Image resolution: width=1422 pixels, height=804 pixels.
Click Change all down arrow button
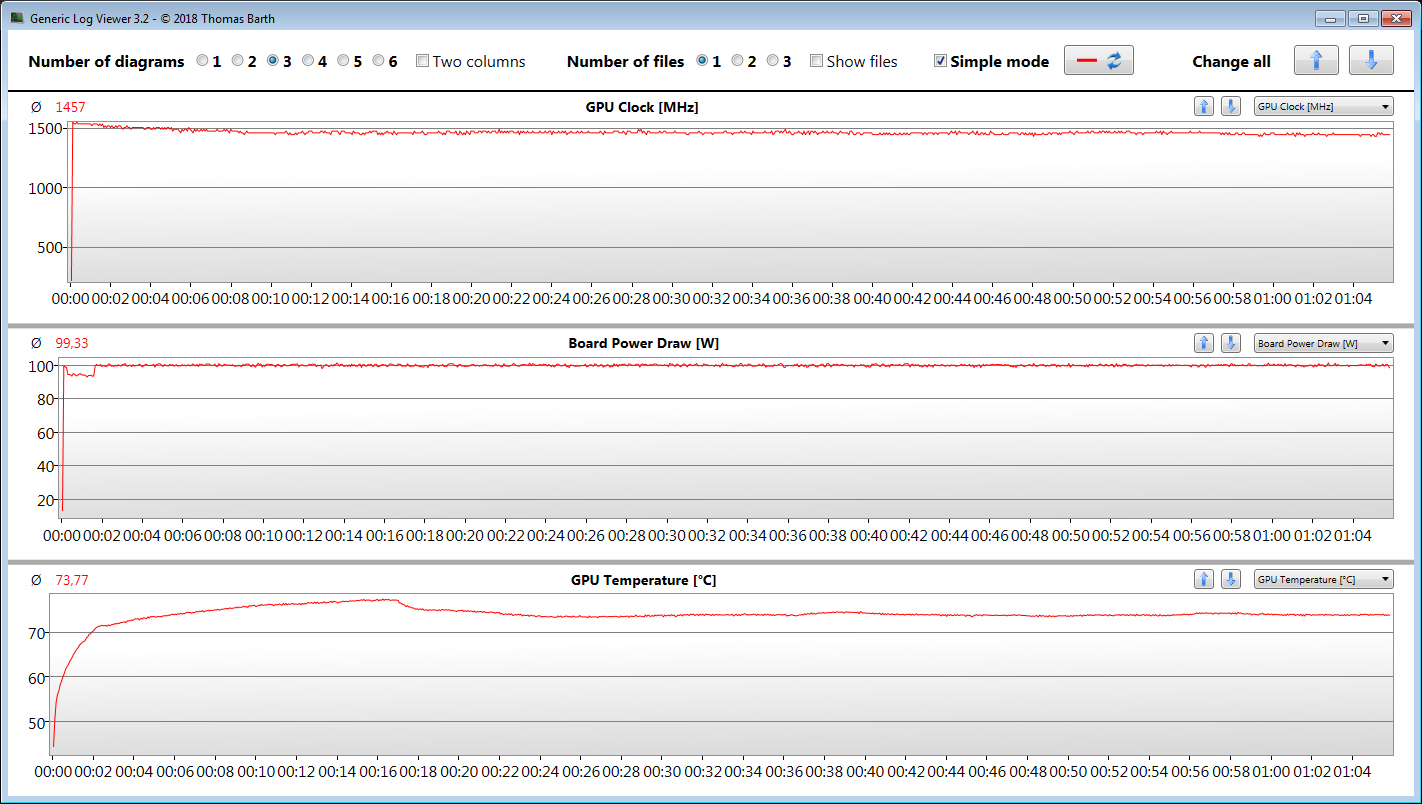pos(1371,61)
